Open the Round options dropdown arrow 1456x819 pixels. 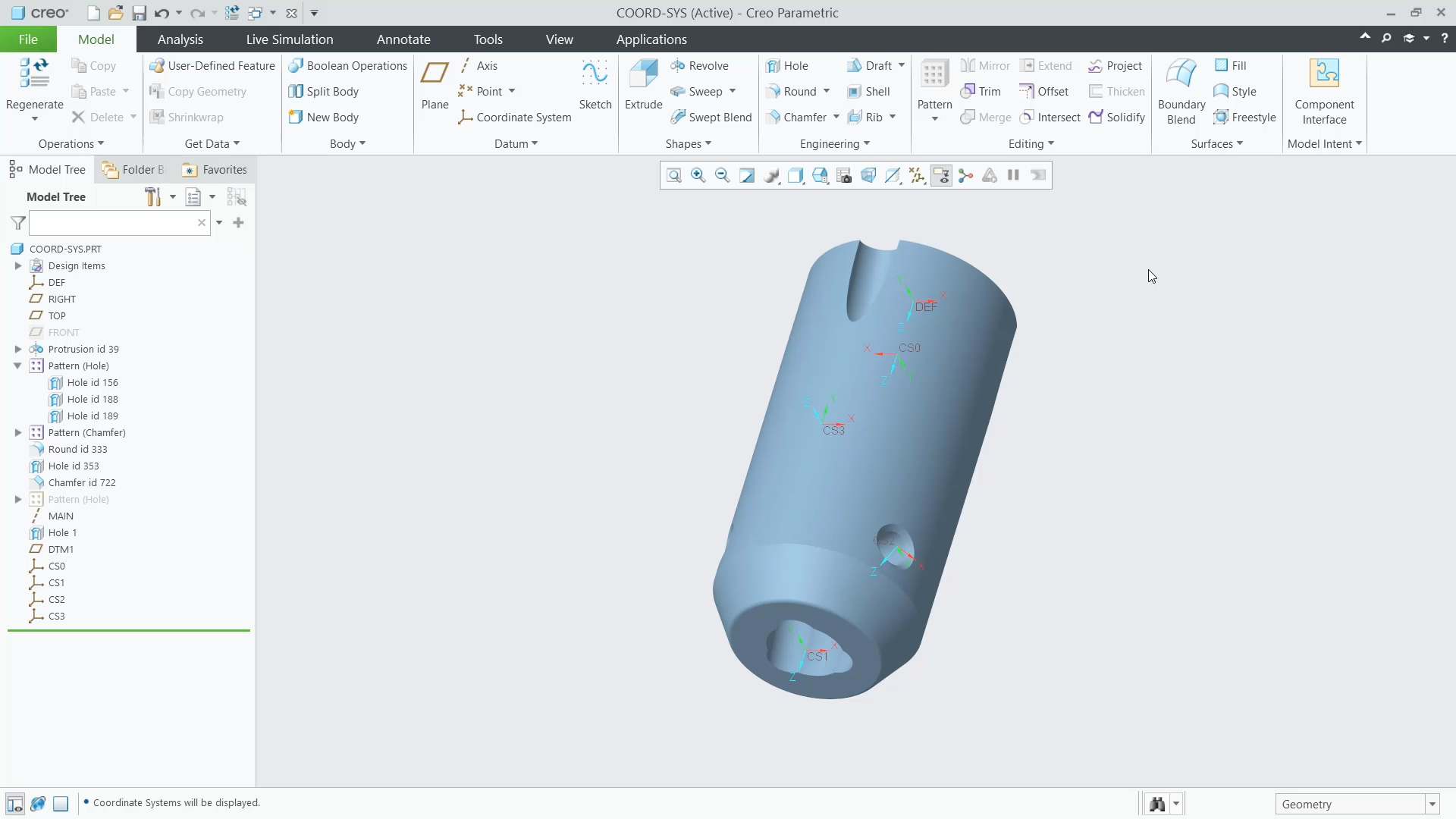click(x=827, y=92)
